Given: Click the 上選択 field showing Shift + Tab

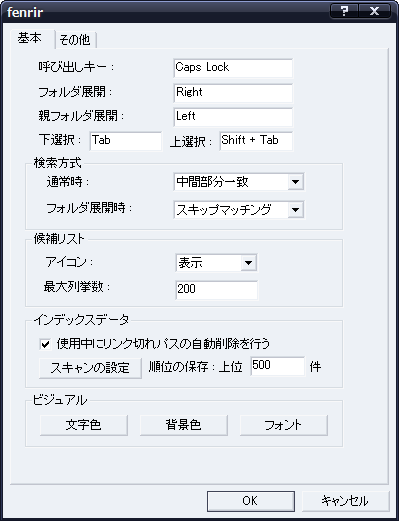Looking at the screenshot, I should pos(256,141).
